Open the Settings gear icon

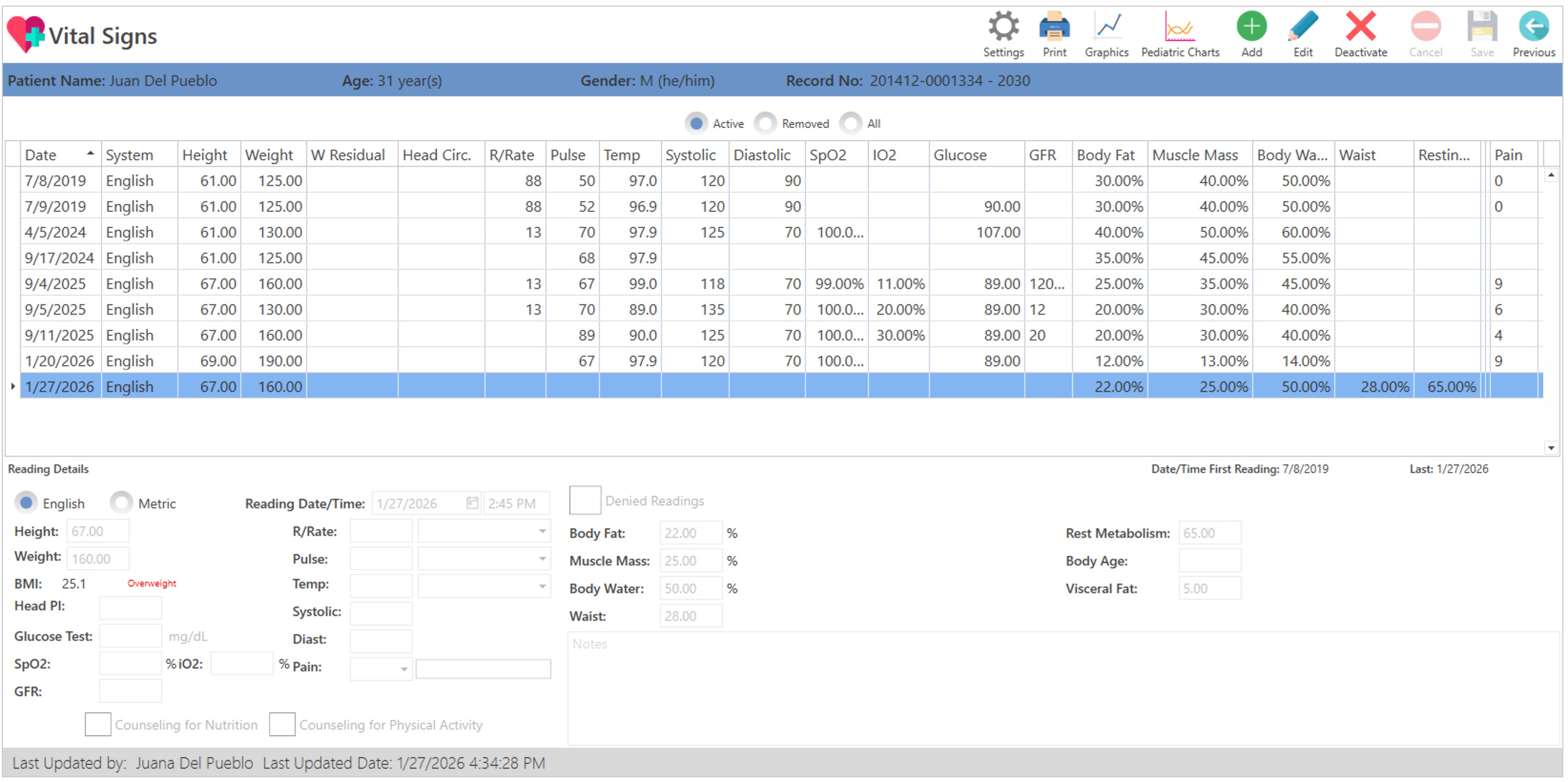click(x=1003, y=27)
